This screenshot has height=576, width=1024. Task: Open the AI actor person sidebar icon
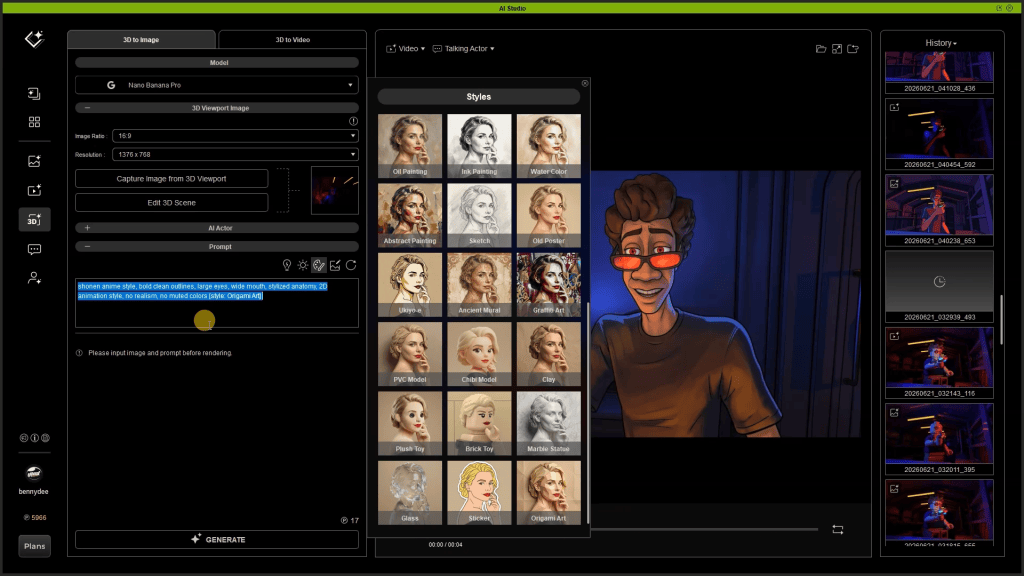point(34,278)
